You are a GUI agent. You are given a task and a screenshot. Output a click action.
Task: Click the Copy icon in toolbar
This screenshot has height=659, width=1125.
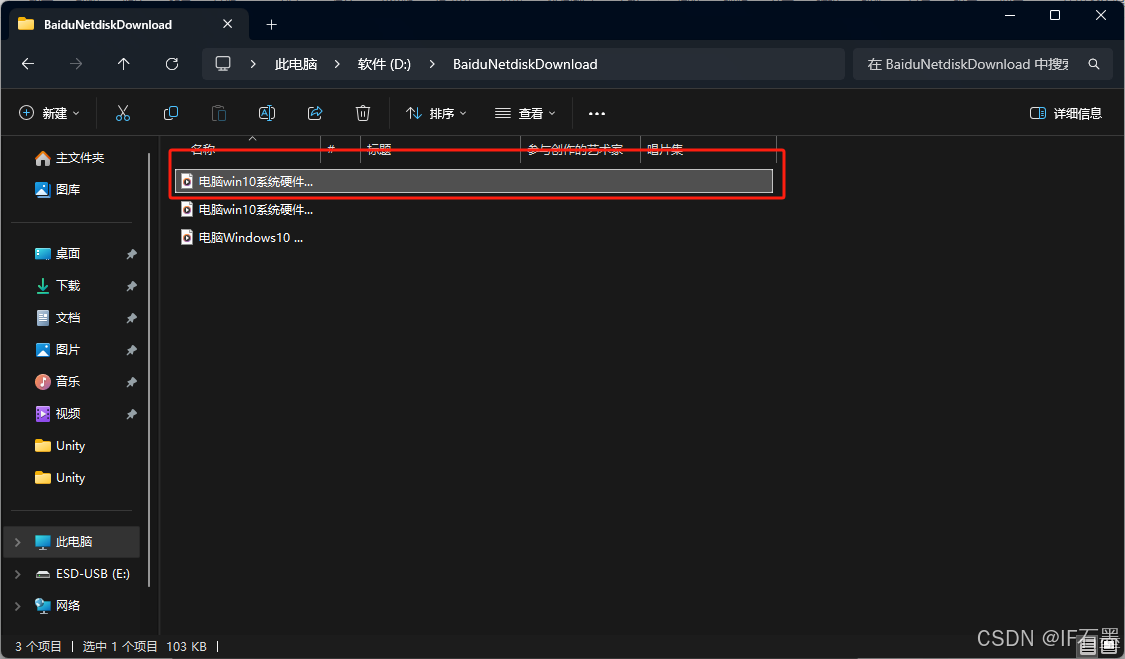point(171,113)
